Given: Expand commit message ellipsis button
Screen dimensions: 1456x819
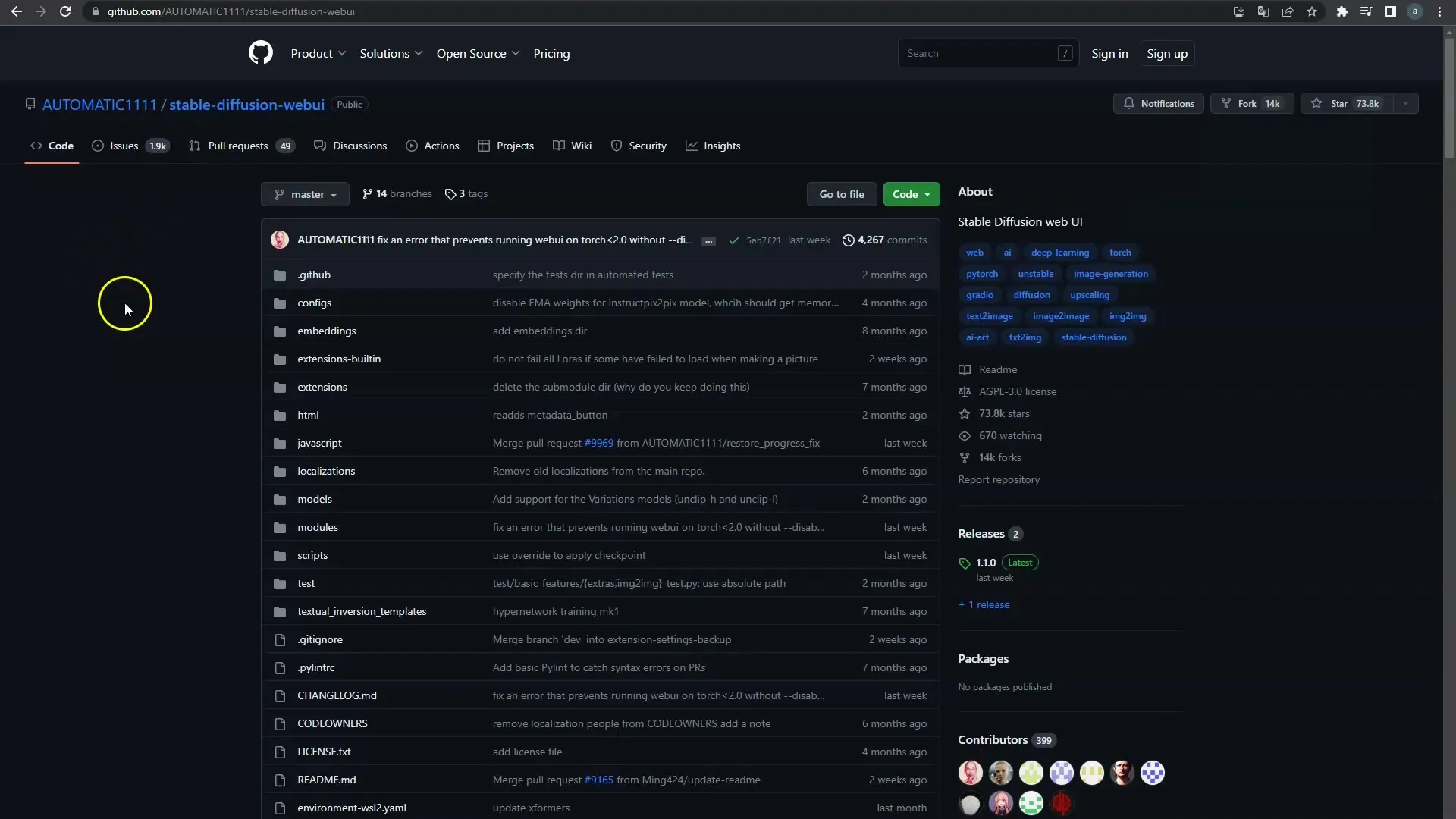Looking at the screenshot, I should pyautogui.click(x=708, y=240).
